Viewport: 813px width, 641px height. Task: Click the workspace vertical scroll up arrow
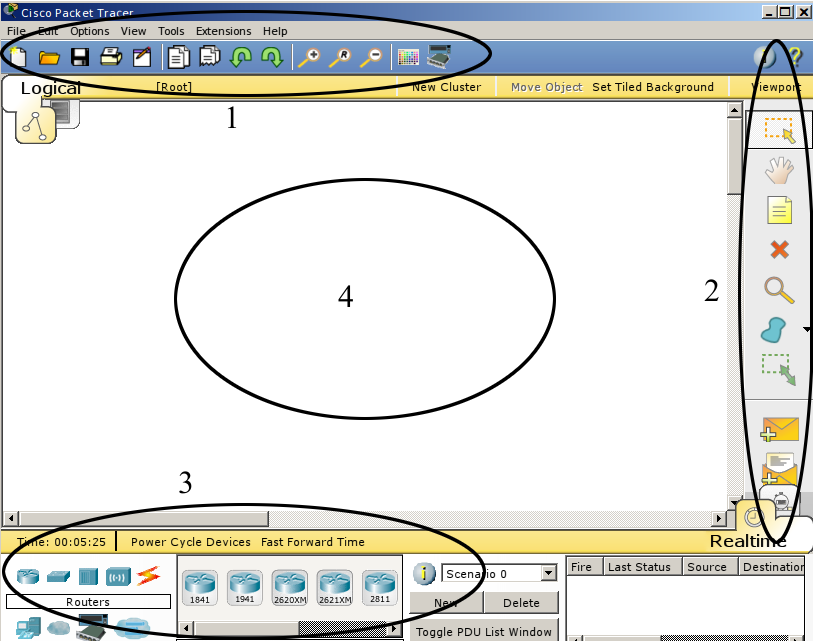pyautogui.click(x=734, y=110)
